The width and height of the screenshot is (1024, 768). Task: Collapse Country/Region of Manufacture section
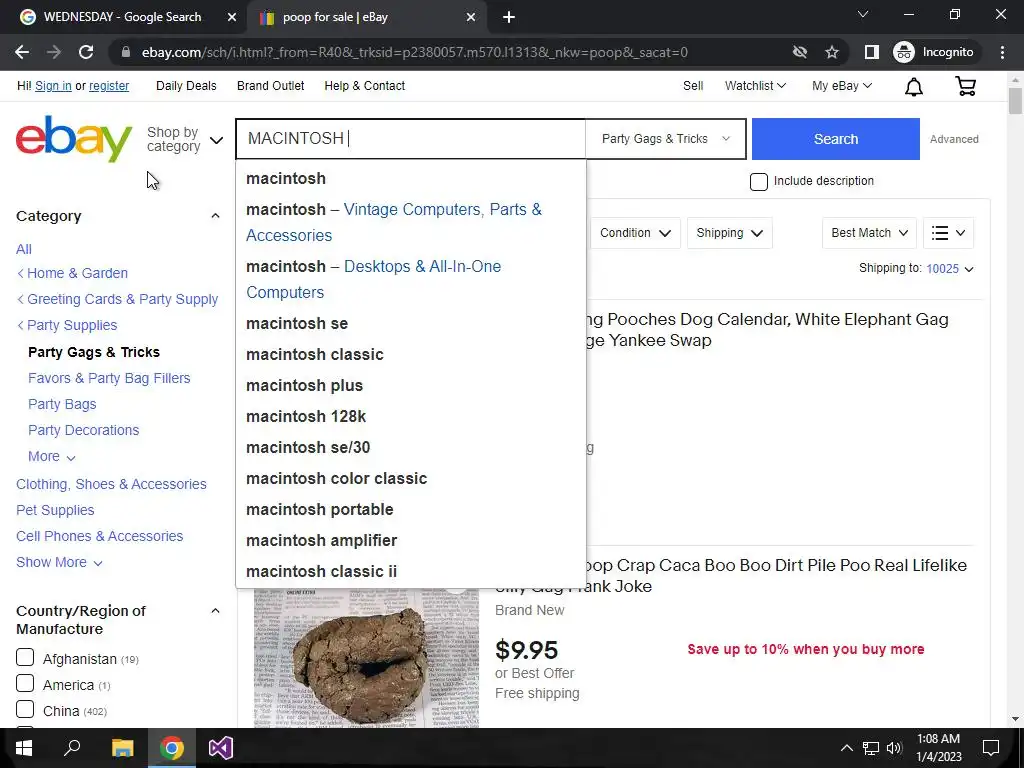[215, 611]
